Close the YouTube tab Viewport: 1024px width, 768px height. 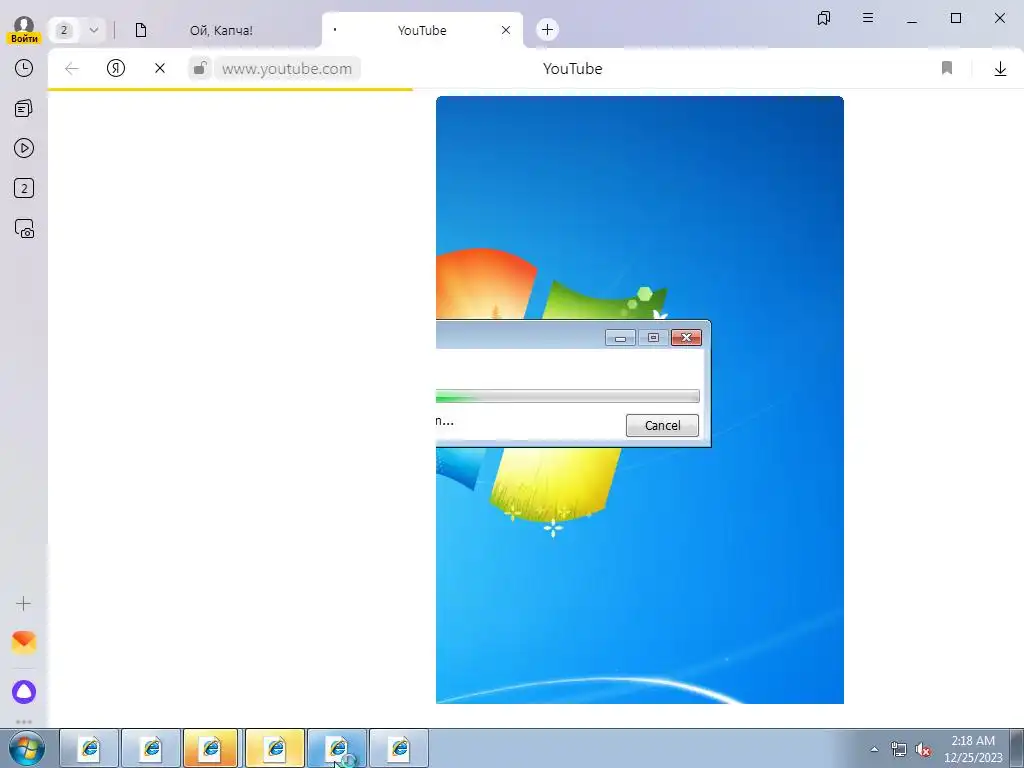(505, 30)
